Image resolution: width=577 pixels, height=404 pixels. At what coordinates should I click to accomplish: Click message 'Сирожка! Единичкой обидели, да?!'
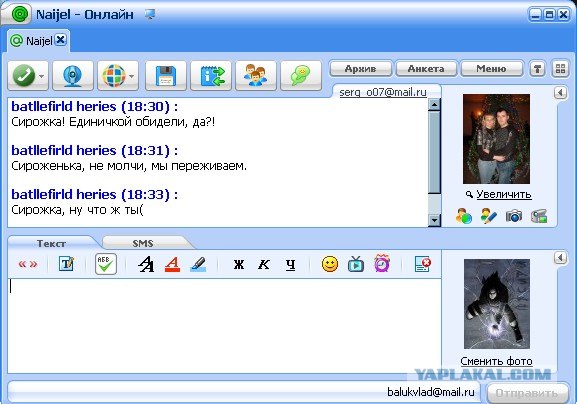[113, 122]
